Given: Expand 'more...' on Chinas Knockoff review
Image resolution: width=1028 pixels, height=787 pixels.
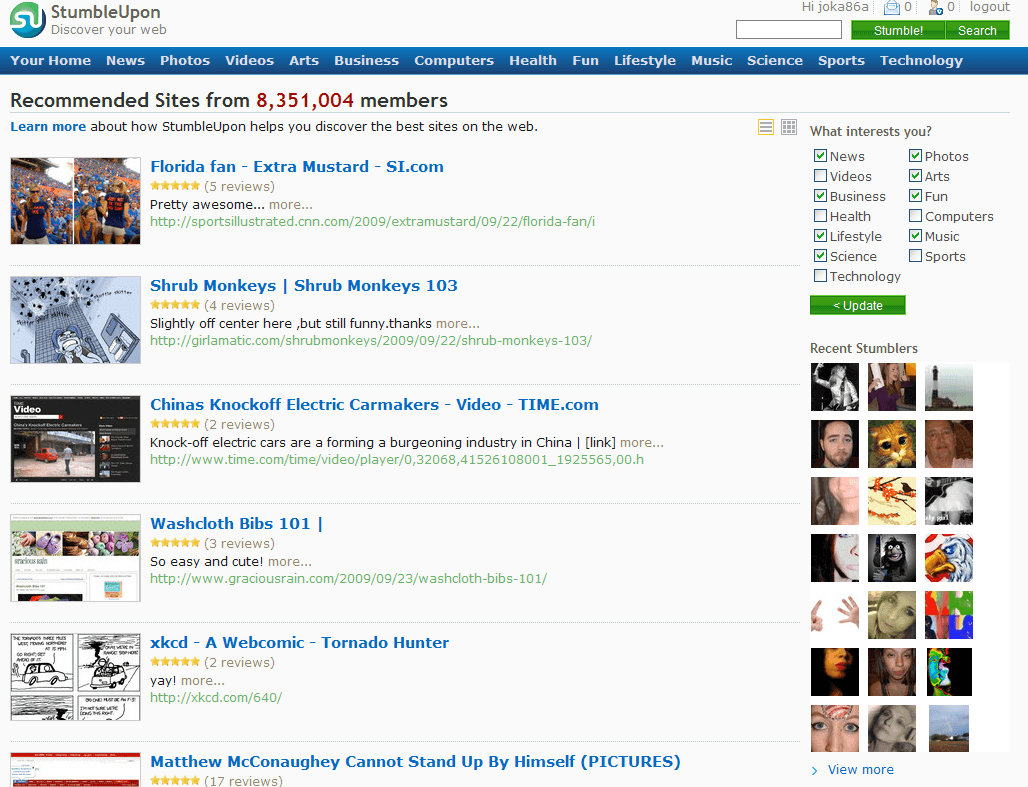Looking at the screenshot, I should coord(642,443).
